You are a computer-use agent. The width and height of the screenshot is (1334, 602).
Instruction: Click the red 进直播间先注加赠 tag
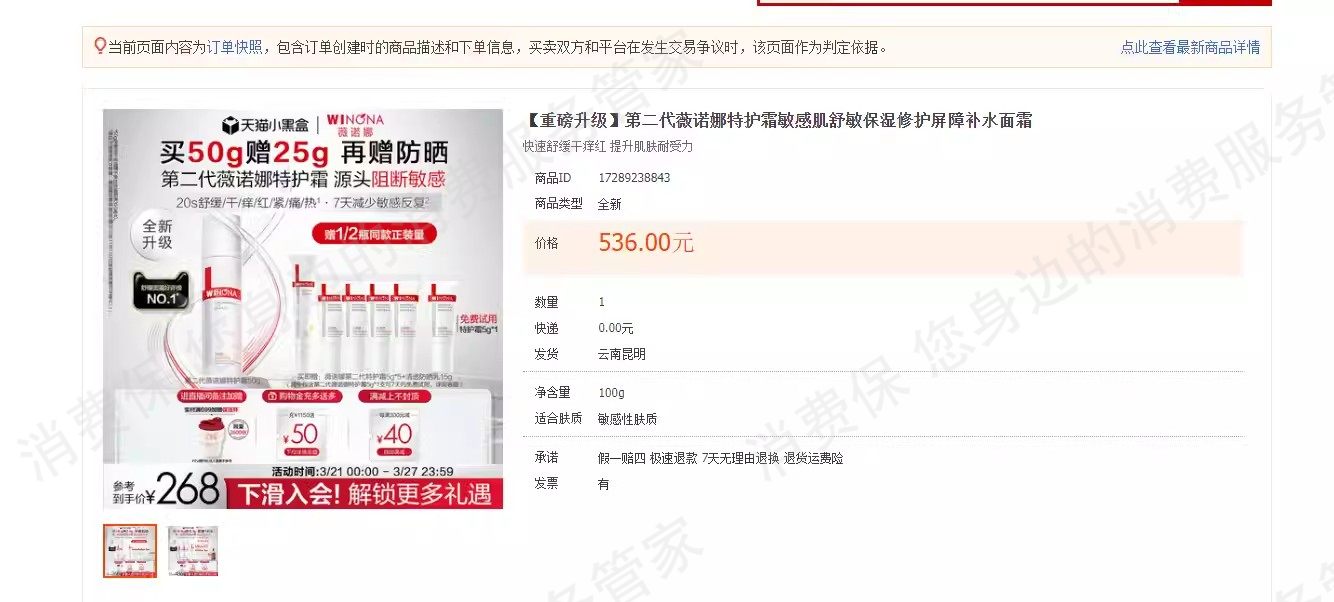(209, 396)
